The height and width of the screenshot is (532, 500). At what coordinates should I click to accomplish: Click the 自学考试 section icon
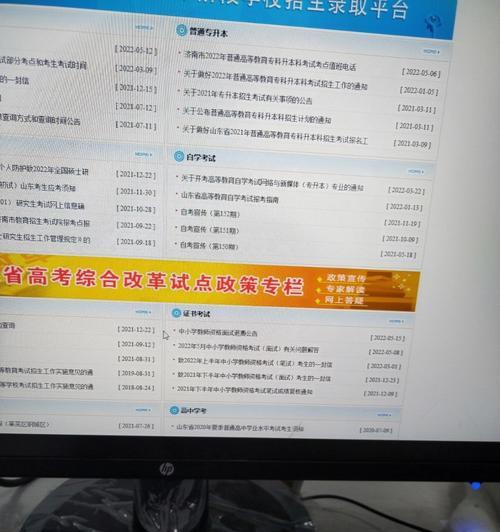pos(179,156)
